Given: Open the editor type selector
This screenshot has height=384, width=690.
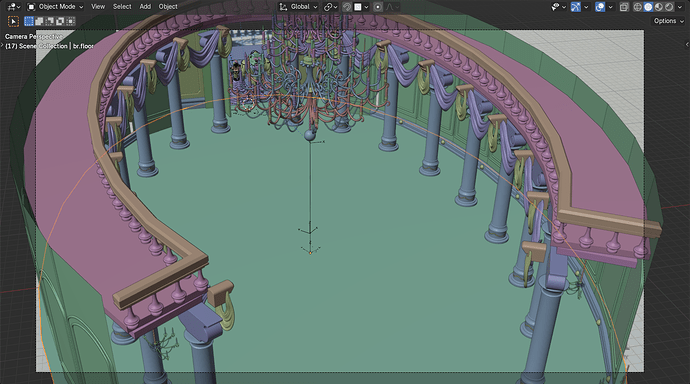Looking at the screenshot, I should (14, 7).
